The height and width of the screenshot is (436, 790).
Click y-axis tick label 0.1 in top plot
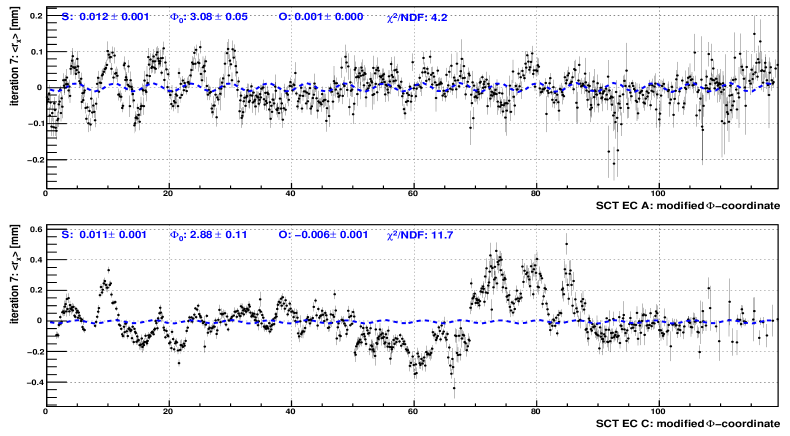pos(35,52)
